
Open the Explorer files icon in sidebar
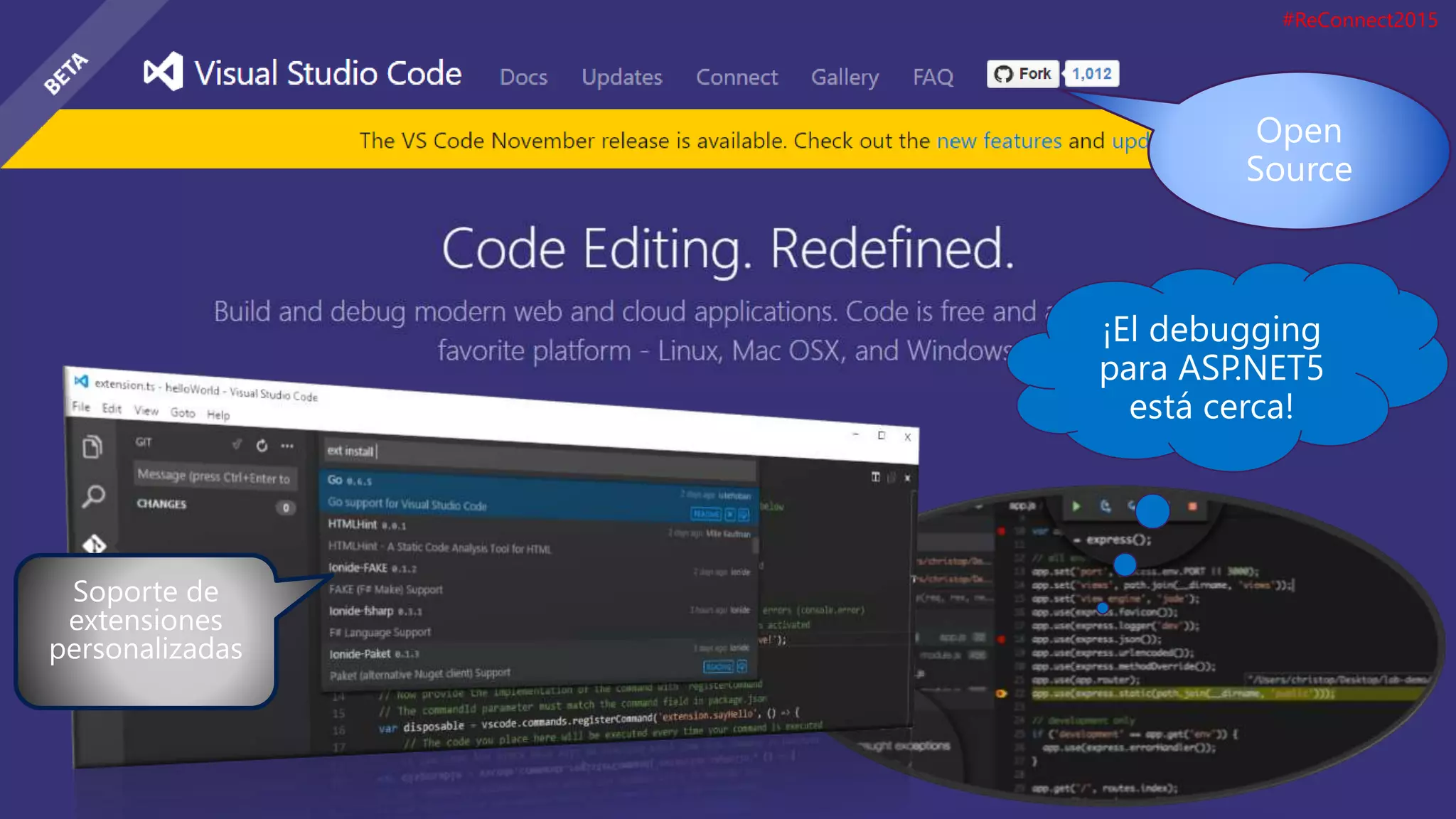92,446
